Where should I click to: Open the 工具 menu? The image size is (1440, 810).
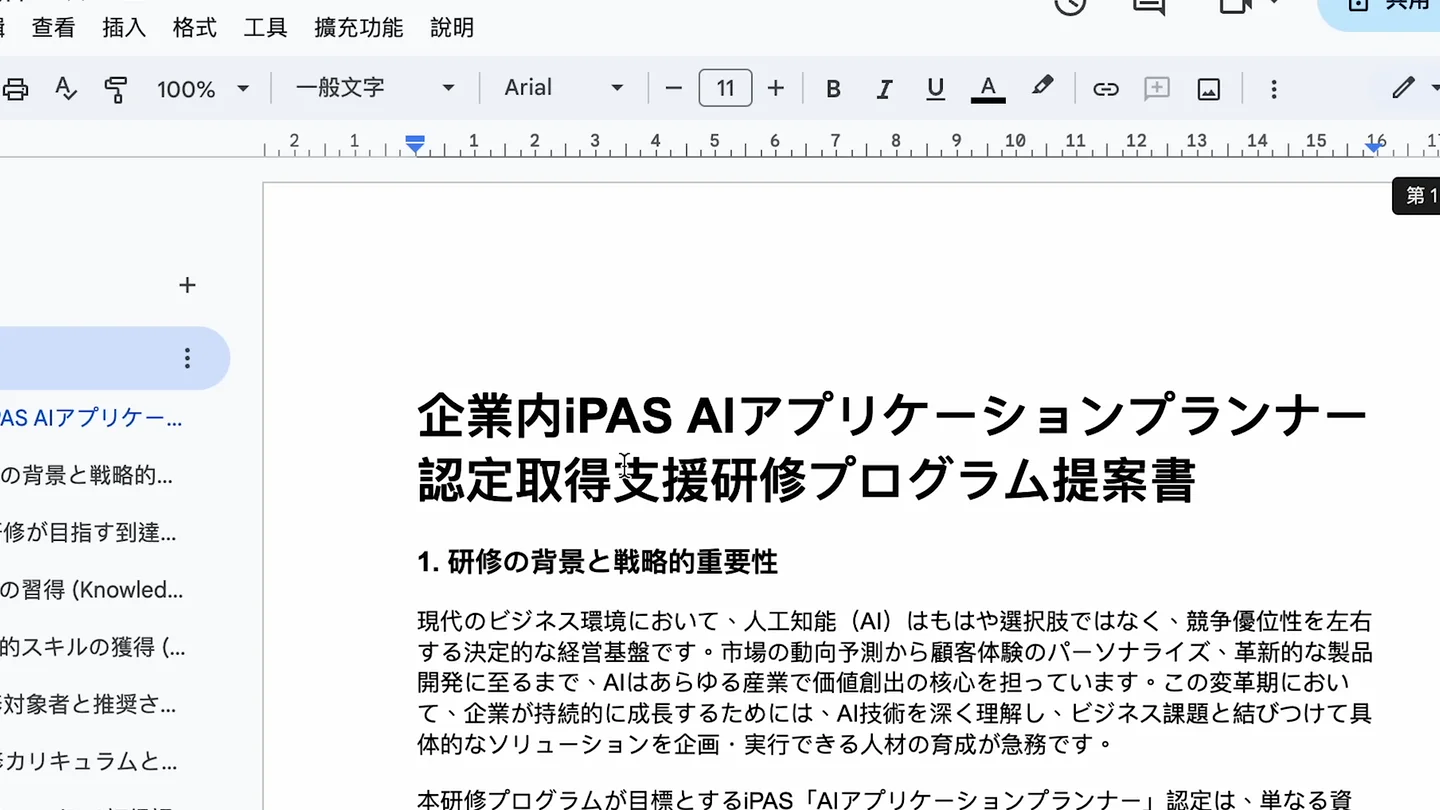(x=266, y=28)
